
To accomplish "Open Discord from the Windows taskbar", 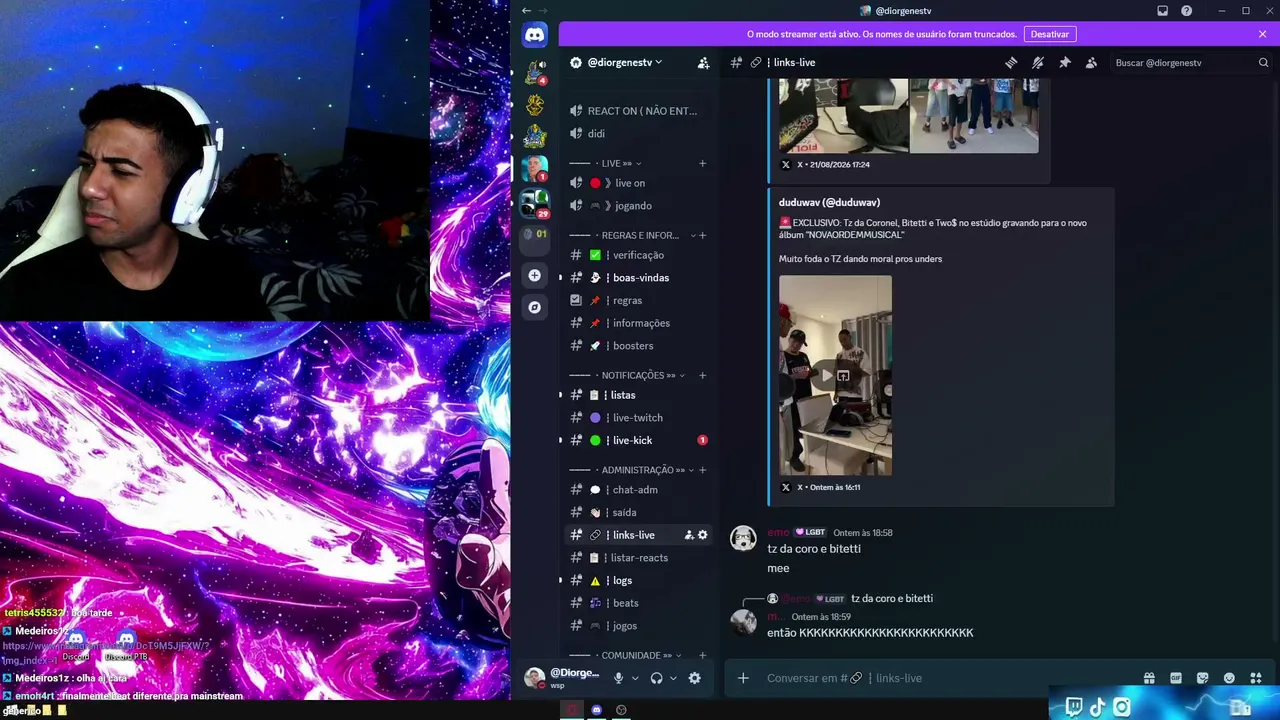I will (x=597, y=710).
